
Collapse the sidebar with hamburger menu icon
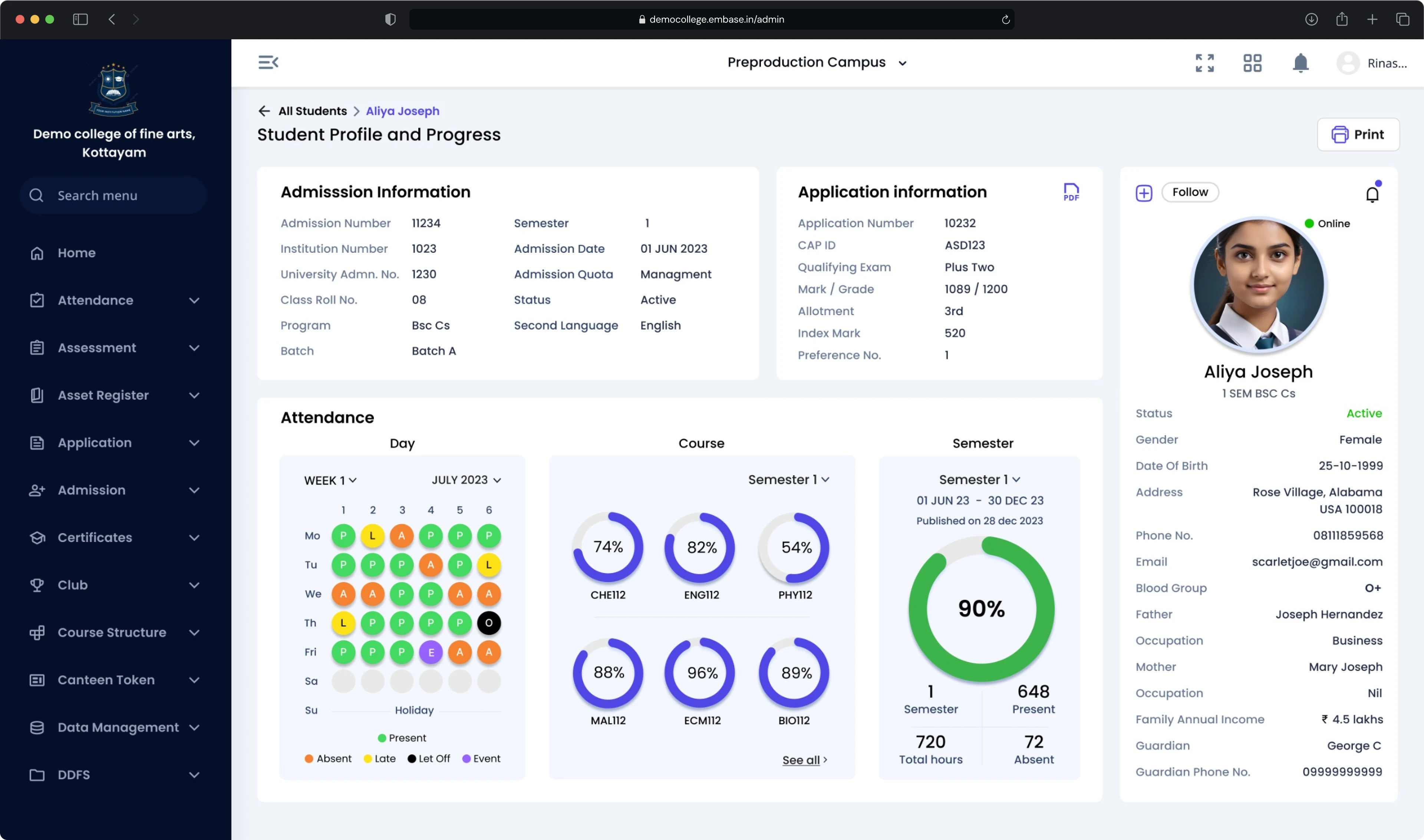268,62
